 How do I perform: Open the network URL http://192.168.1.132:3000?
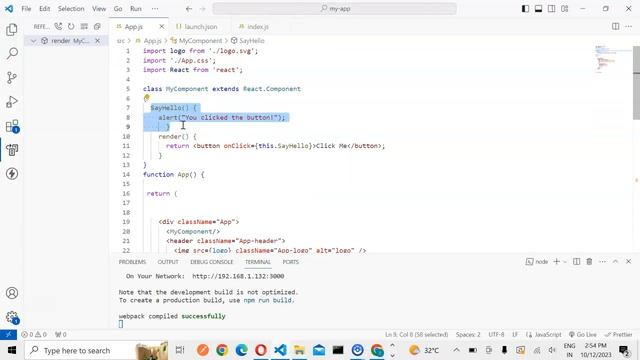pyautogui.click(x=238, y=276)
